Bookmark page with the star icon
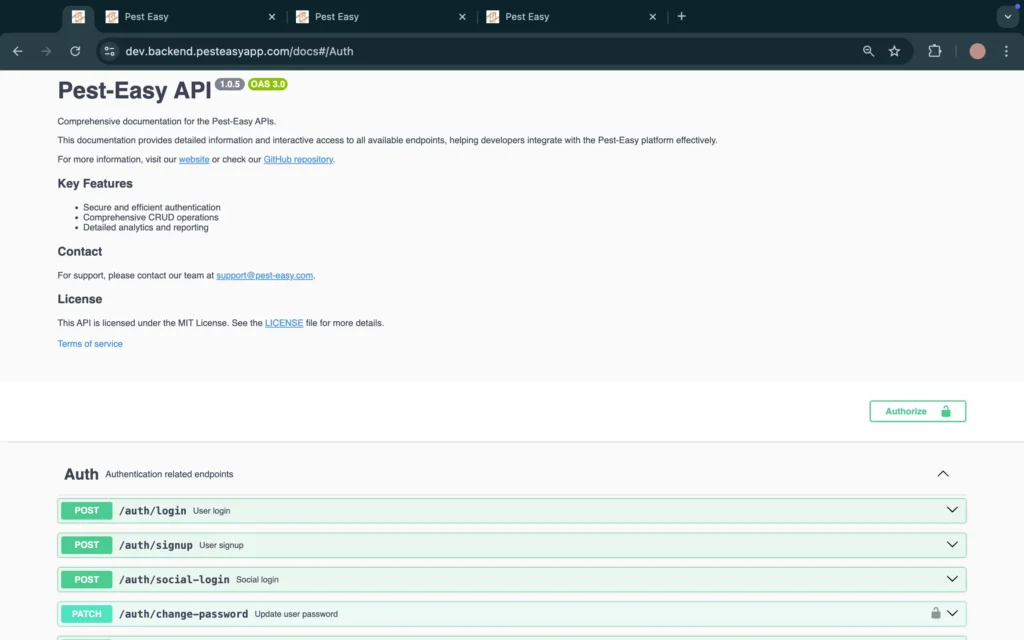The image size is (1024, 640). pyautogui.click(x=894, y=51)
